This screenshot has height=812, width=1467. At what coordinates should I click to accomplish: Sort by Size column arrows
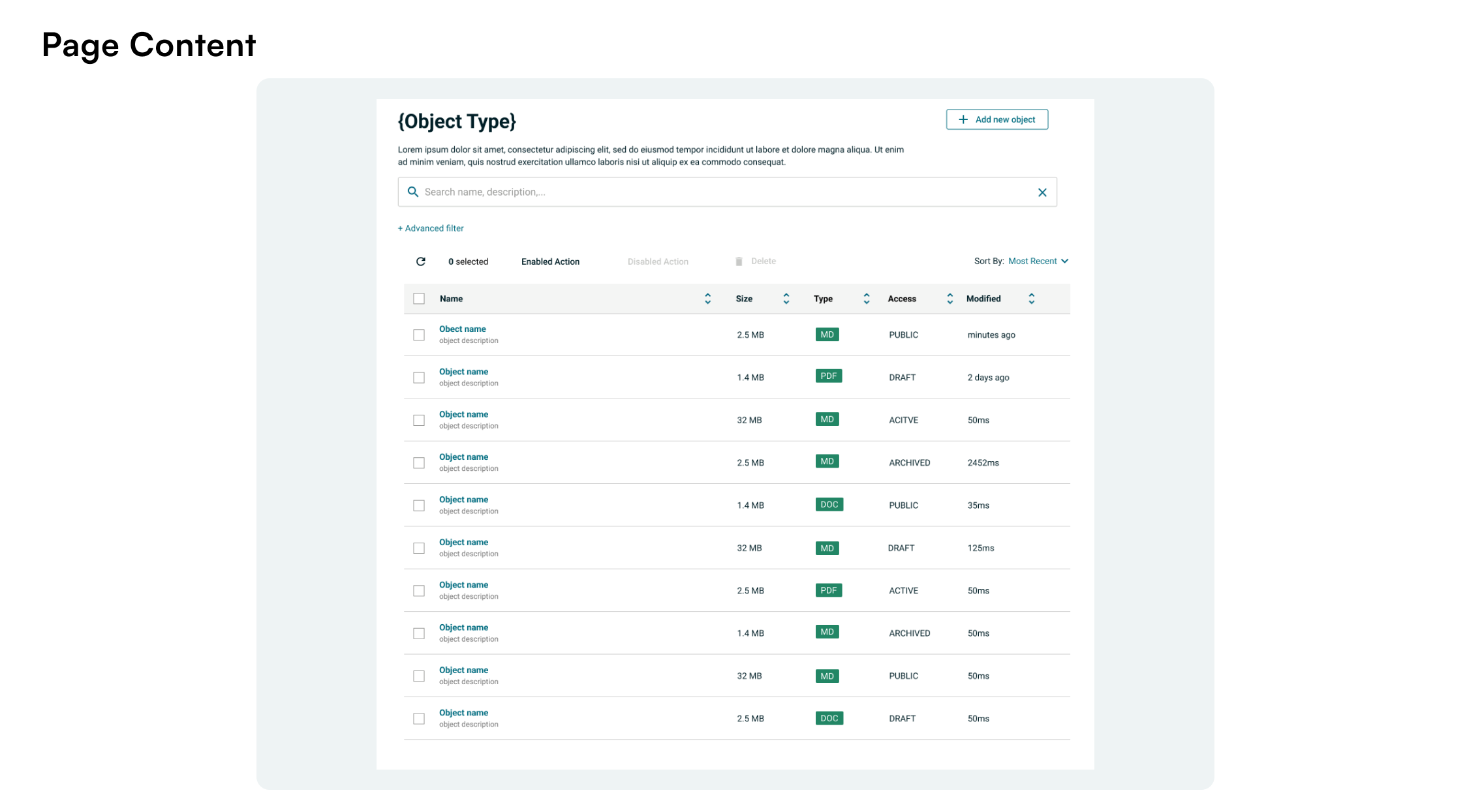pos(786,299)
